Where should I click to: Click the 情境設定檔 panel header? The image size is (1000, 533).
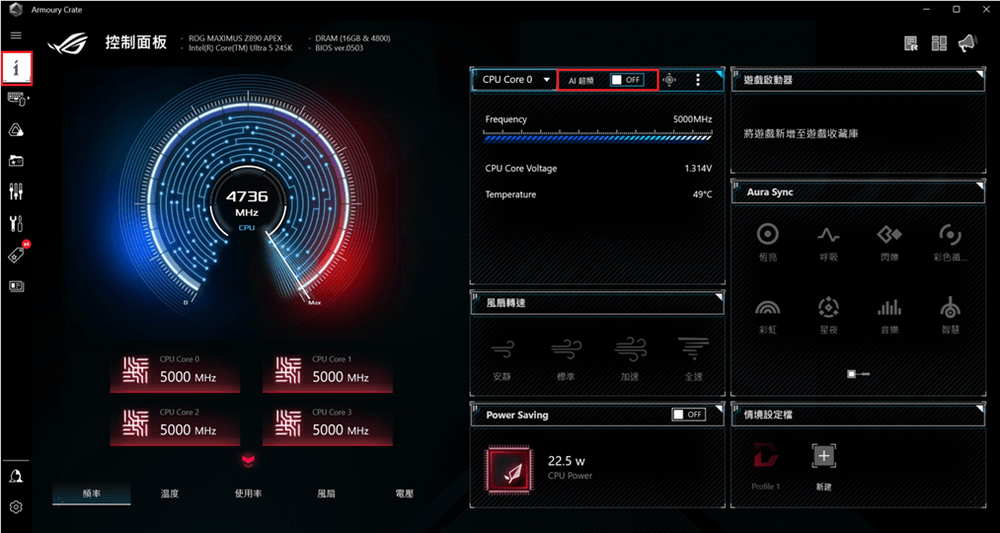(858, 415)
